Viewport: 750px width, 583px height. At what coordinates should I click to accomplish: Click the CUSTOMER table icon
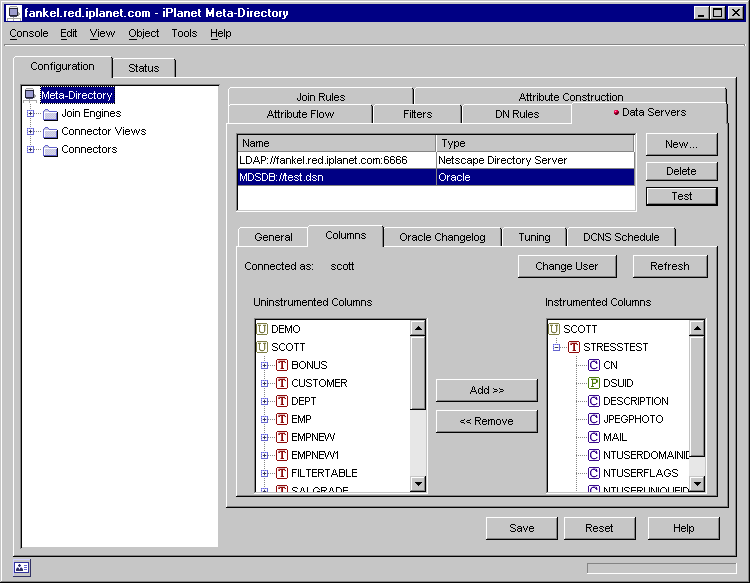point(282,383)
